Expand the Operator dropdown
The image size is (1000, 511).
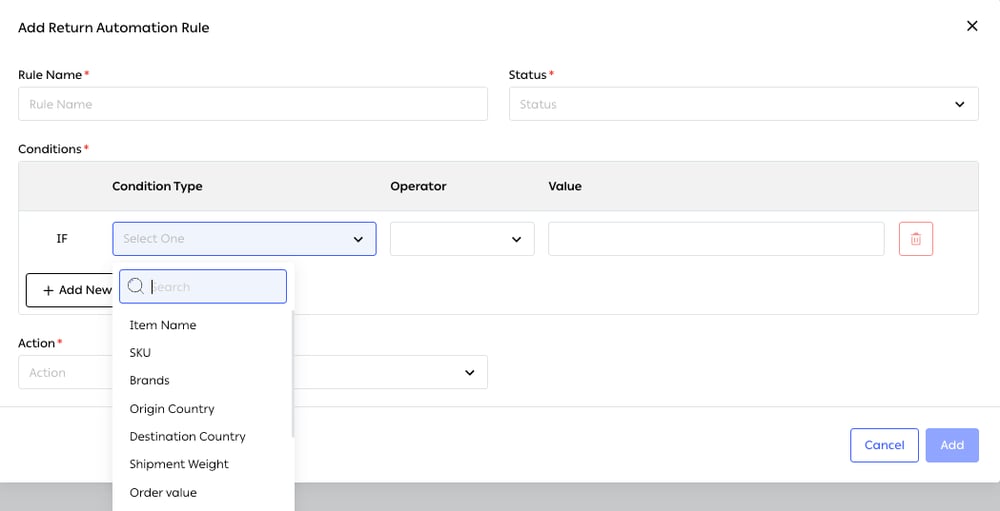point(462,239)
